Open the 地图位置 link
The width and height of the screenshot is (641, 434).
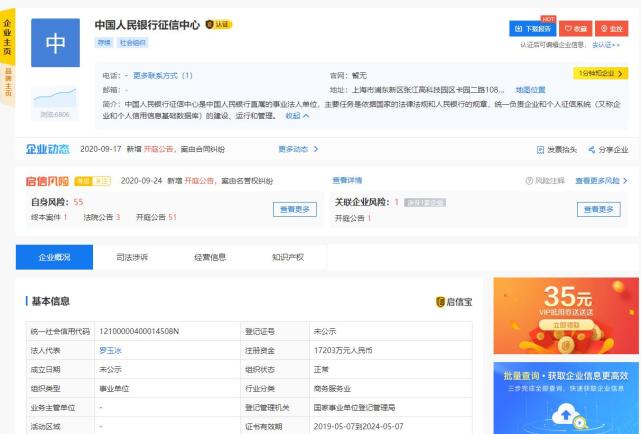click(531, 90)
